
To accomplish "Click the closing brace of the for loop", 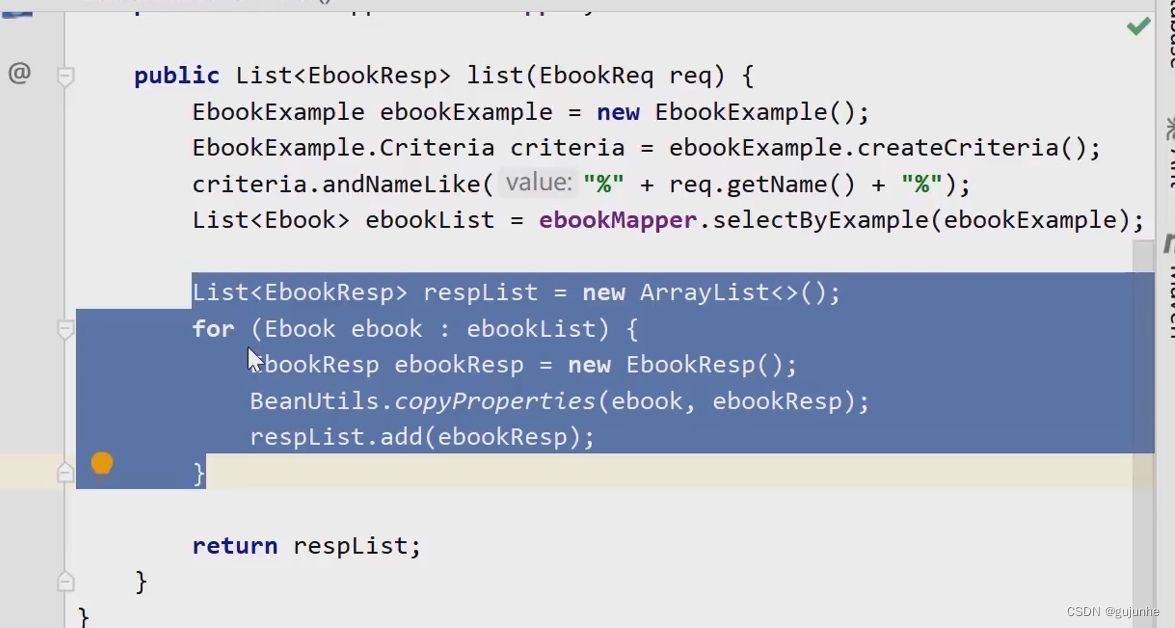I will 199,474.
